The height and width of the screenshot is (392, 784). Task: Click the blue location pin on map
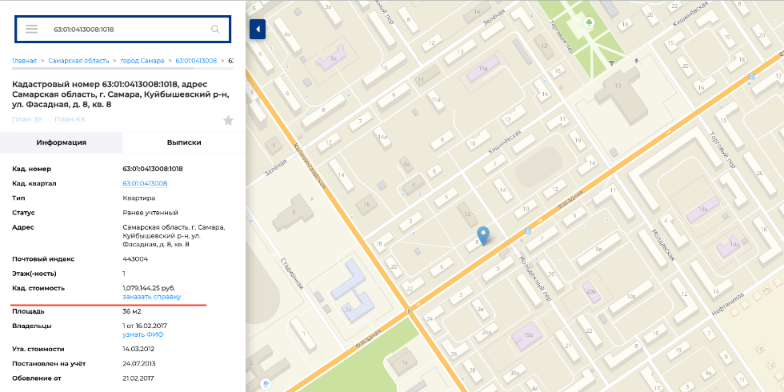(x=482, y=236)
